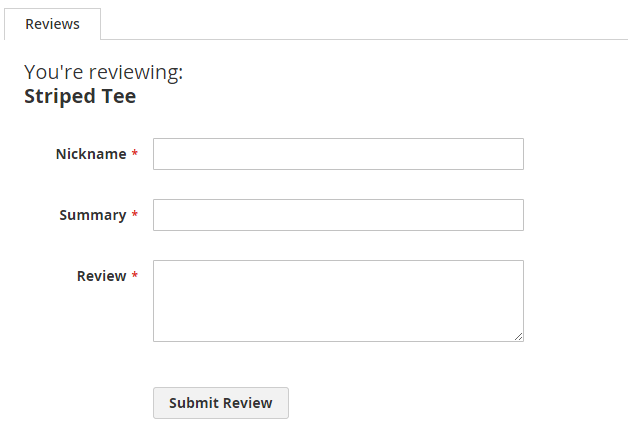Click the Nickname field label

coord(91,154)
